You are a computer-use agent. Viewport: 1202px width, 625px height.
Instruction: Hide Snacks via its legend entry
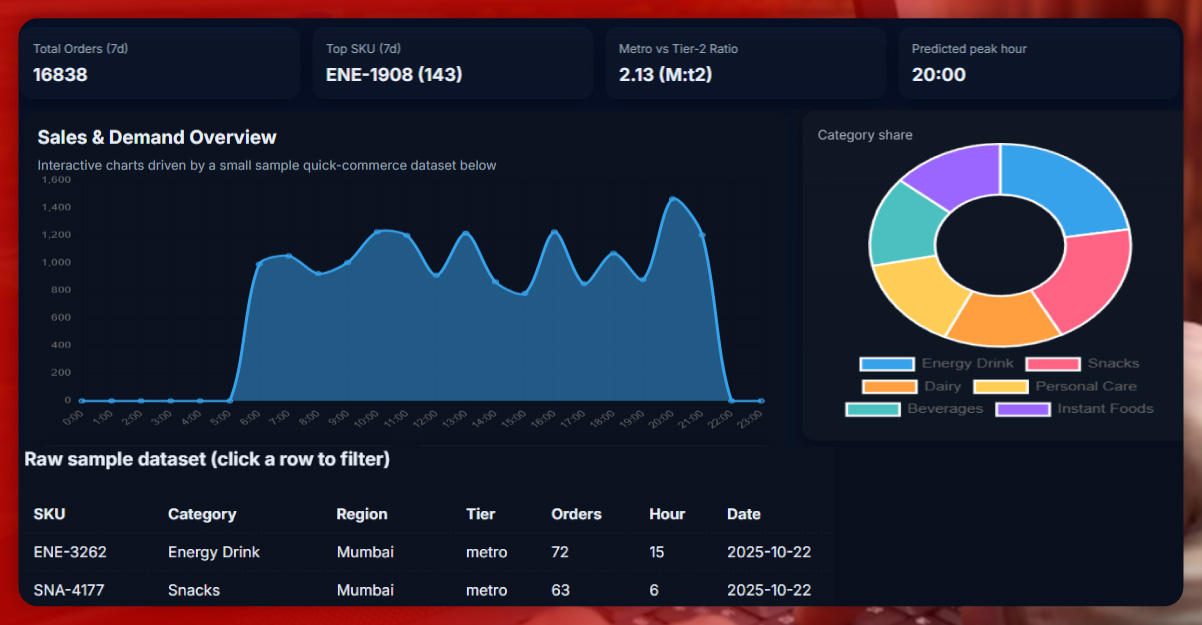coord(1053,364)
